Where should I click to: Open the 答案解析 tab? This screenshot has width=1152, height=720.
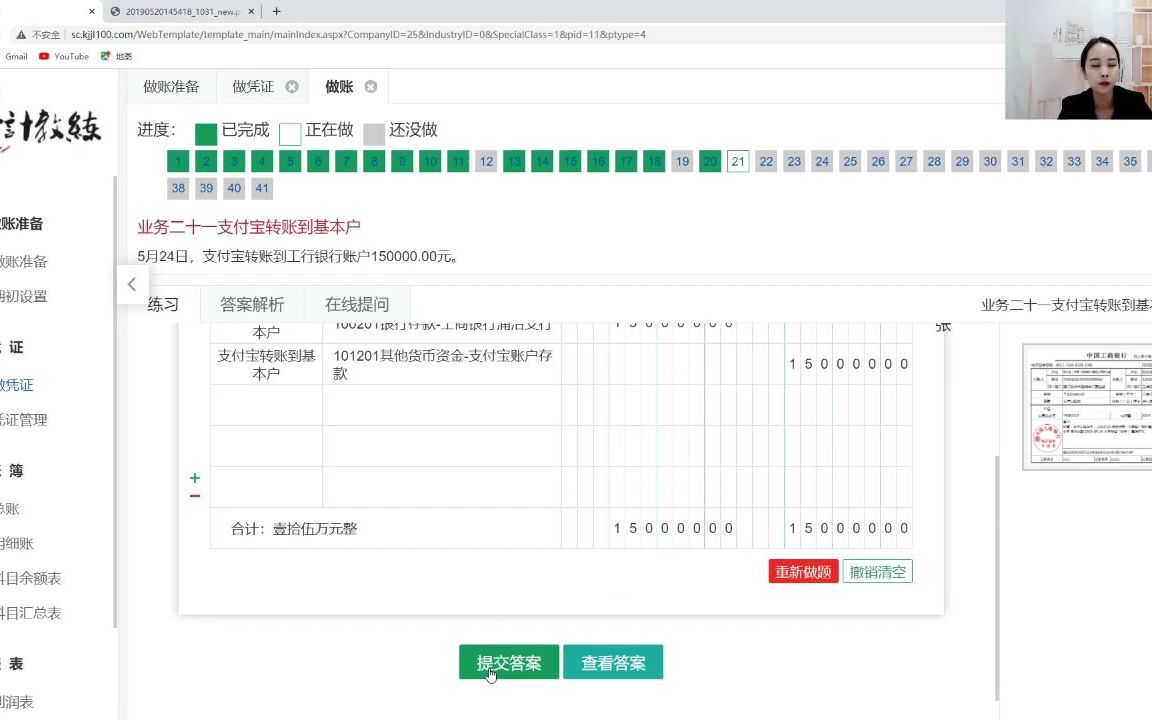coord(251,304)
